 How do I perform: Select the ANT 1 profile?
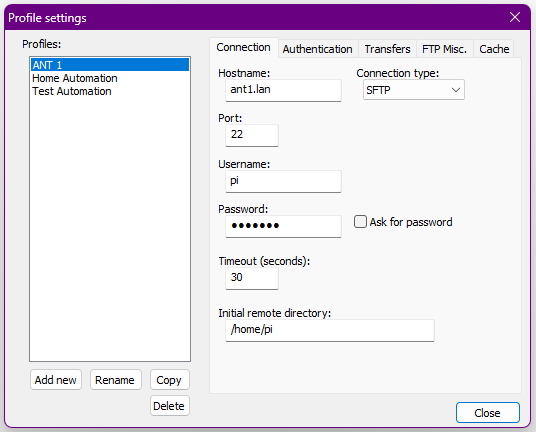110,65
